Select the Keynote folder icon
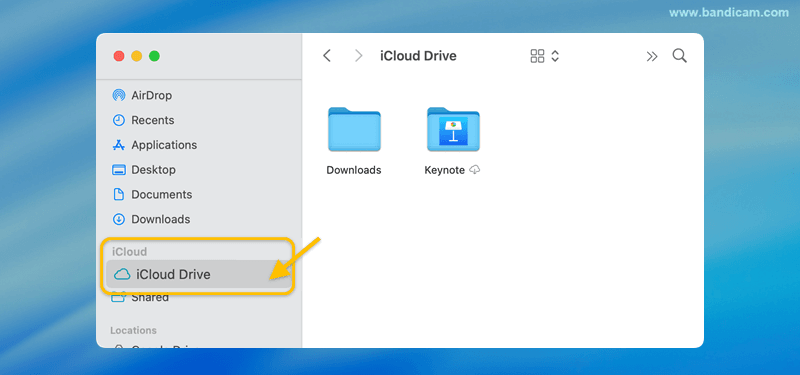The image size is (800, 375). tap(453, 129)
